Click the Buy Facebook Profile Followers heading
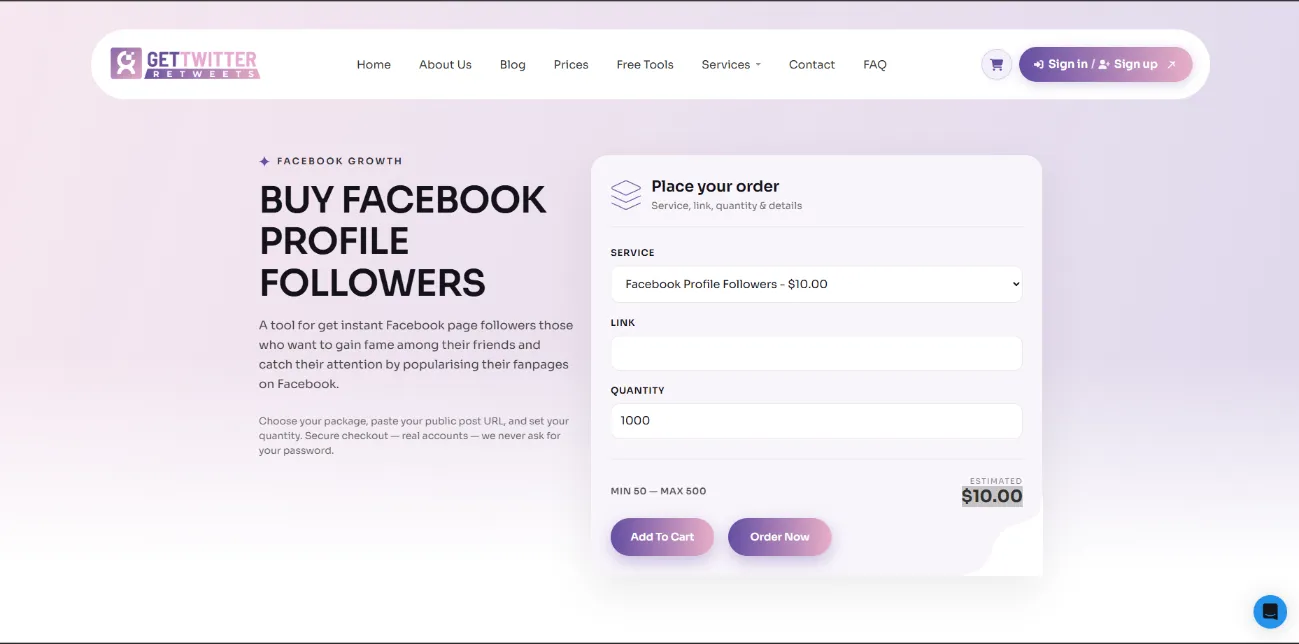 [403, 241]
